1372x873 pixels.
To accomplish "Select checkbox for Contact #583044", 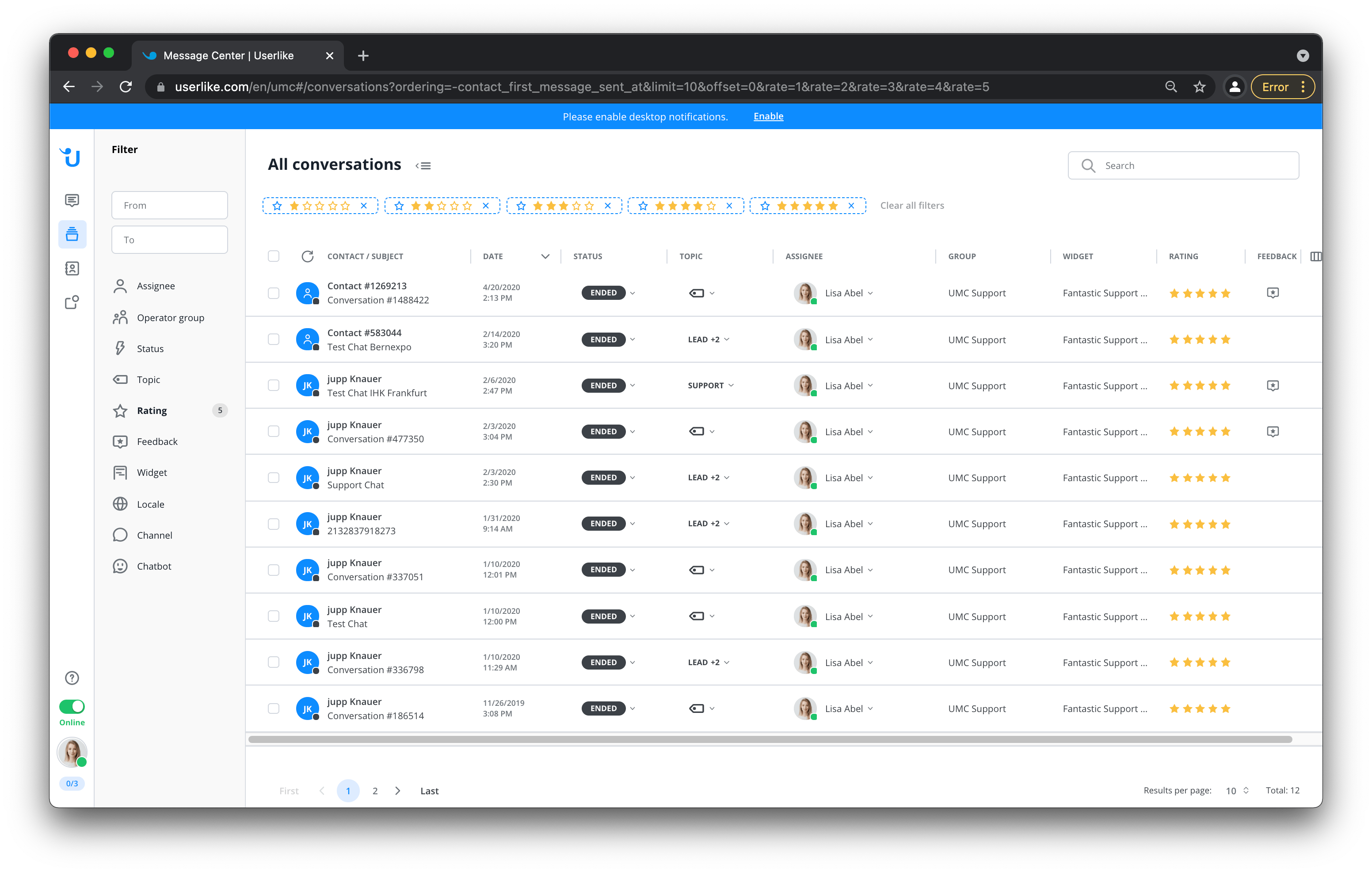I will pyautogui.click(x=274, y=339).
